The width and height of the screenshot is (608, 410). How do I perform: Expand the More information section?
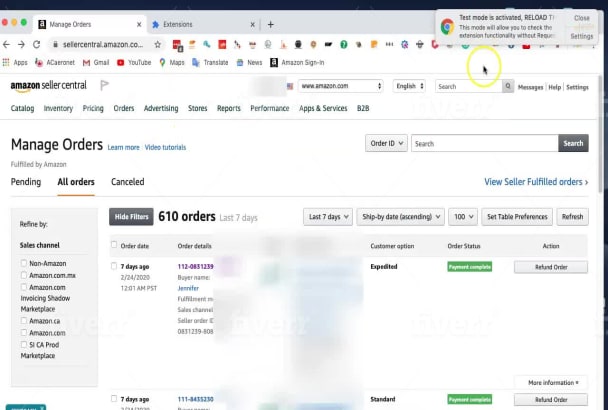click(x=553, y=382)
